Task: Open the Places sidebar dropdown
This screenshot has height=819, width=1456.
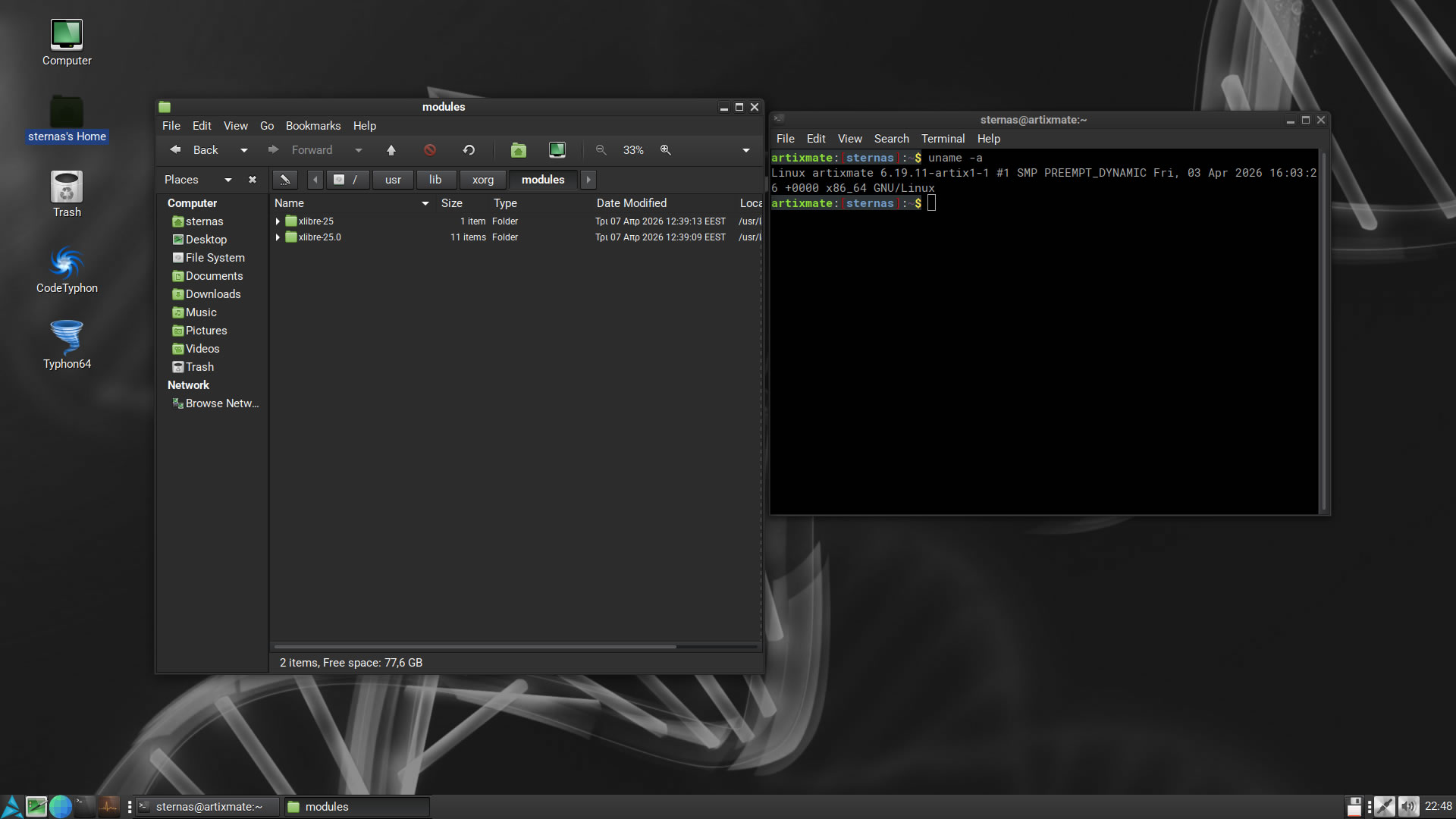Action: 227,180
